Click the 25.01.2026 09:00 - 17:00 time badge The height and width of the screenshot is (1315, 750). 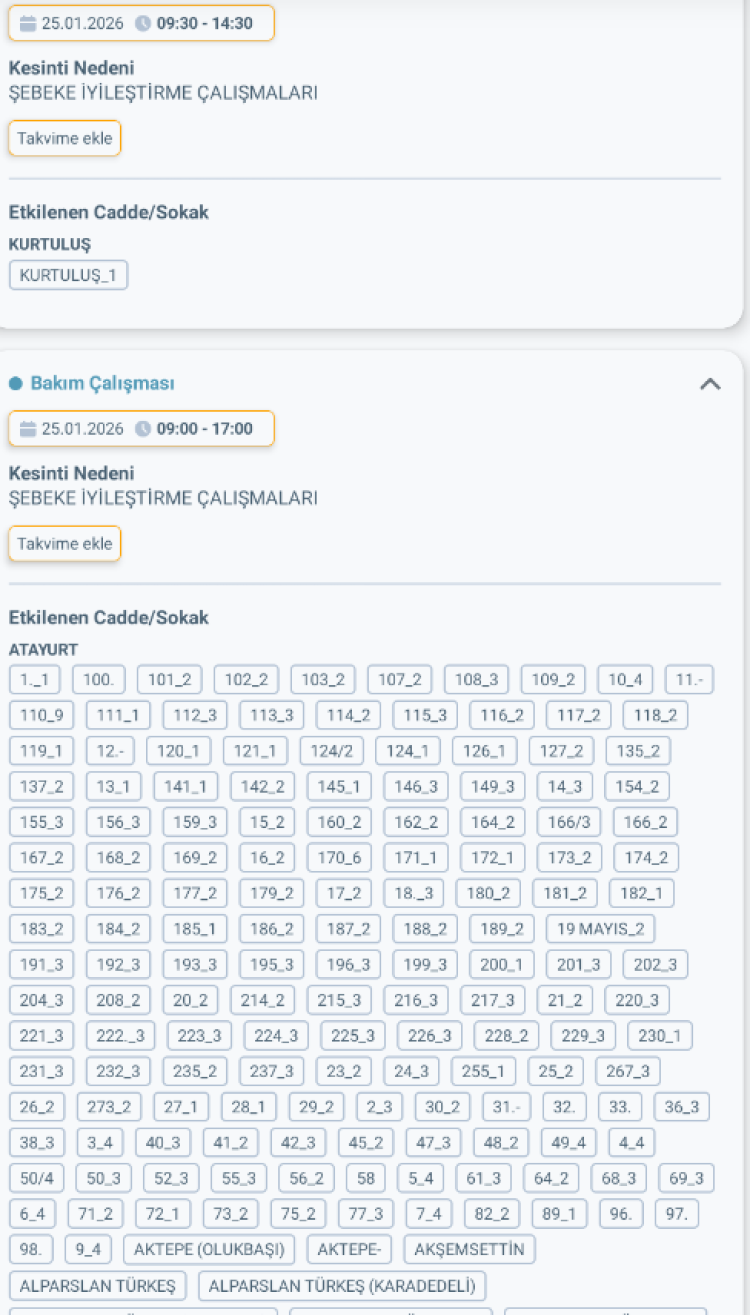pos(141,429)
